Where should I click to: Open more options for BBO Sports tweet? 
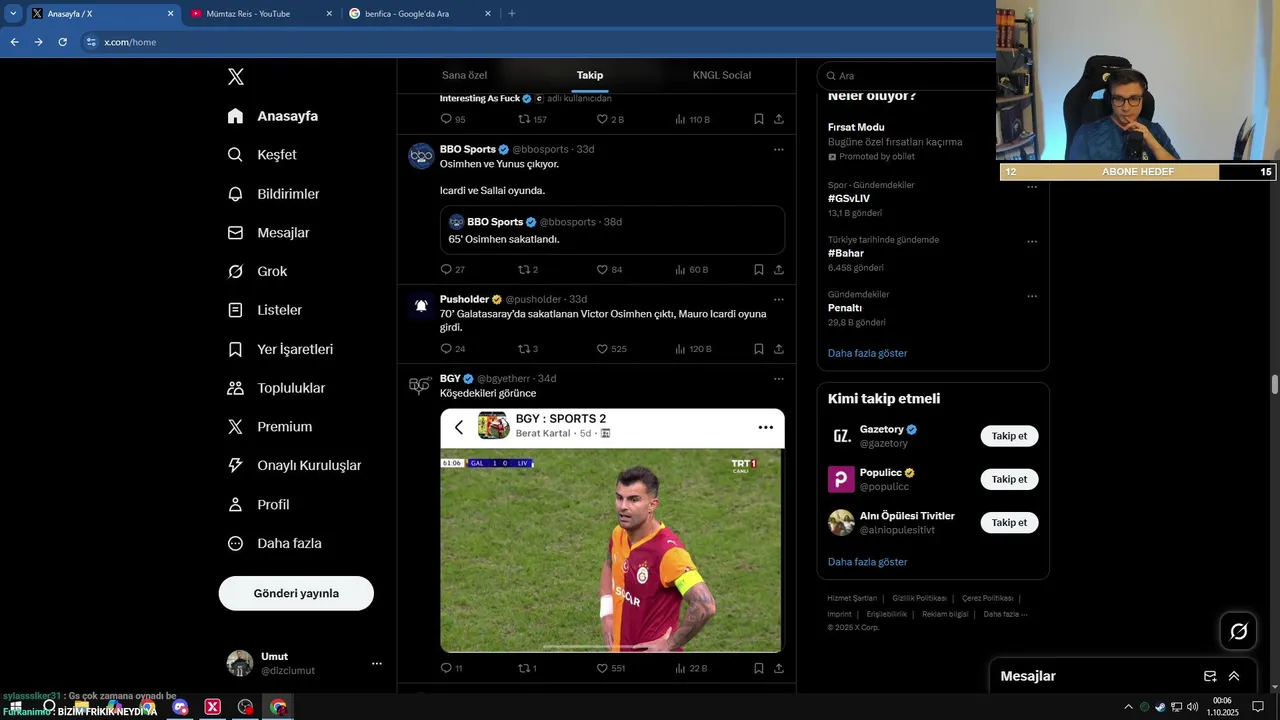click(x=778, y=149)
